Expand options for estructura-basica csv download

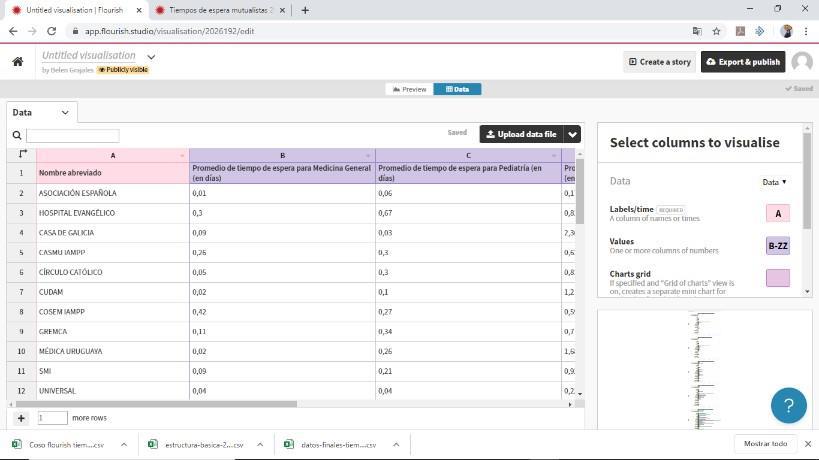(x=260, y=444)
